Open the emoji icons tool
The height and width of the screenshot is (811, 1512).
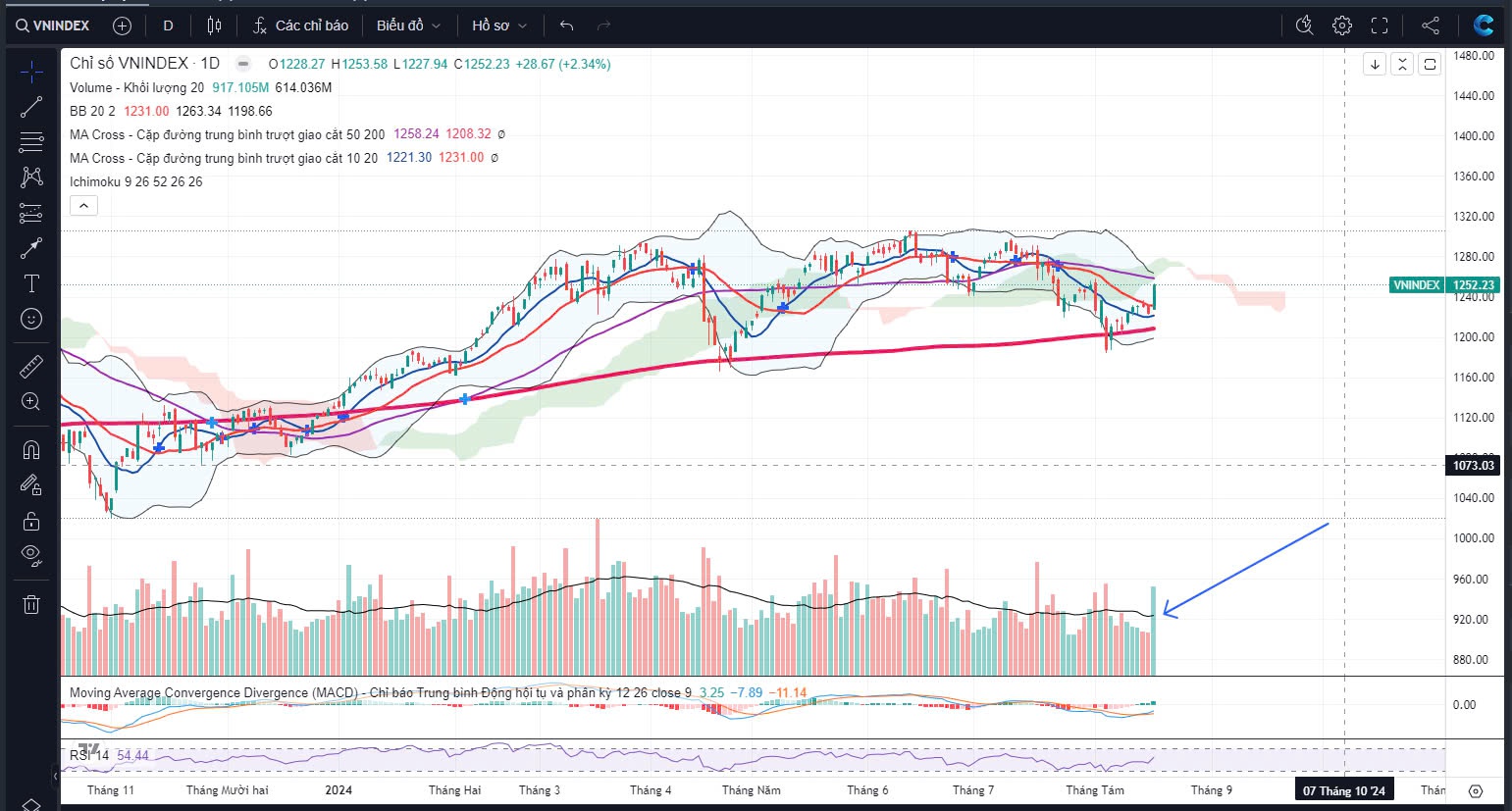[31, 319]
